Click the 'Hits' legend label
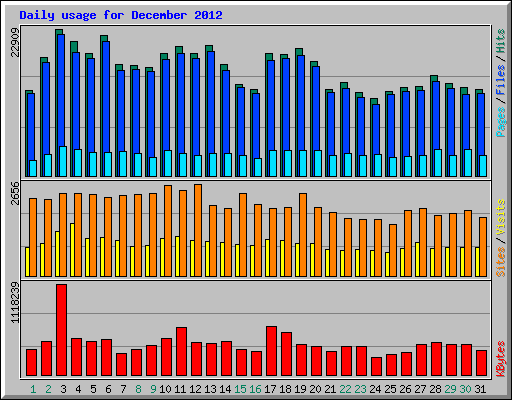This screenshot has width=512, height=400. pyautogui.click(x=500, y=41)
